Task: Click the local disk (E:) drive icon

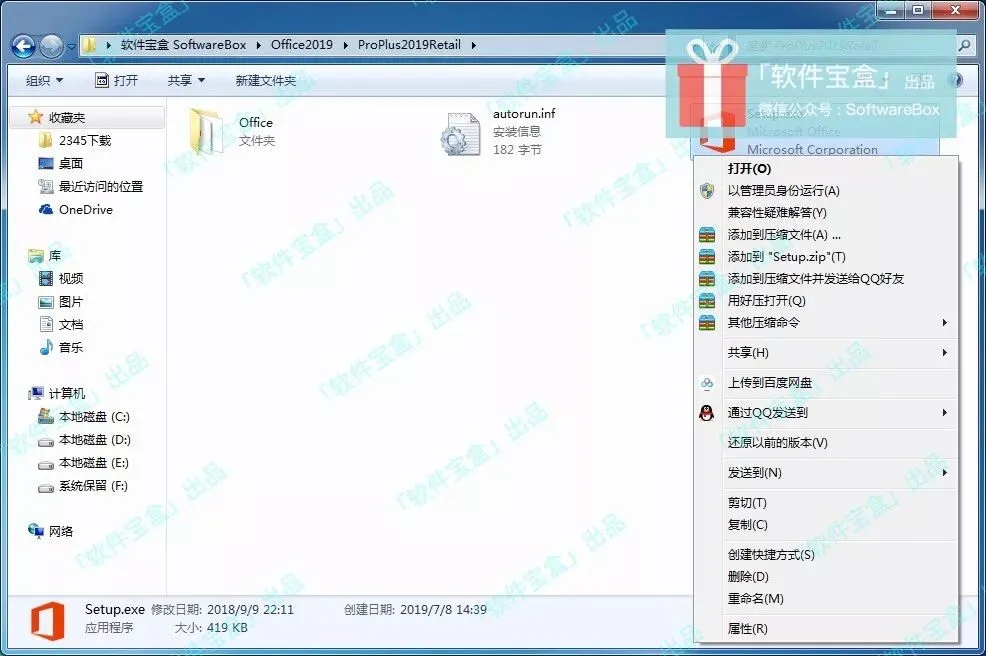Action: point(46,464)
